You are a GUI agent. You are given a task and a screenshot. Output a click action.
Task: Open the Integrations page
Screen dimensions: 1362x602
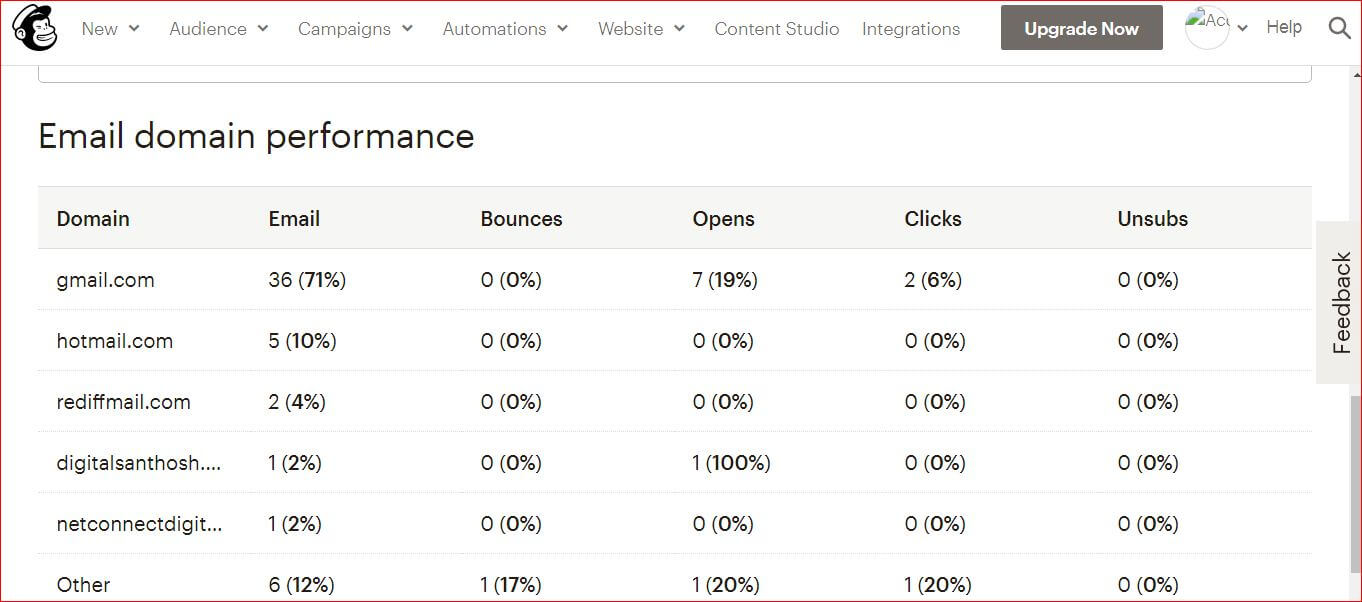coord(911,29)
